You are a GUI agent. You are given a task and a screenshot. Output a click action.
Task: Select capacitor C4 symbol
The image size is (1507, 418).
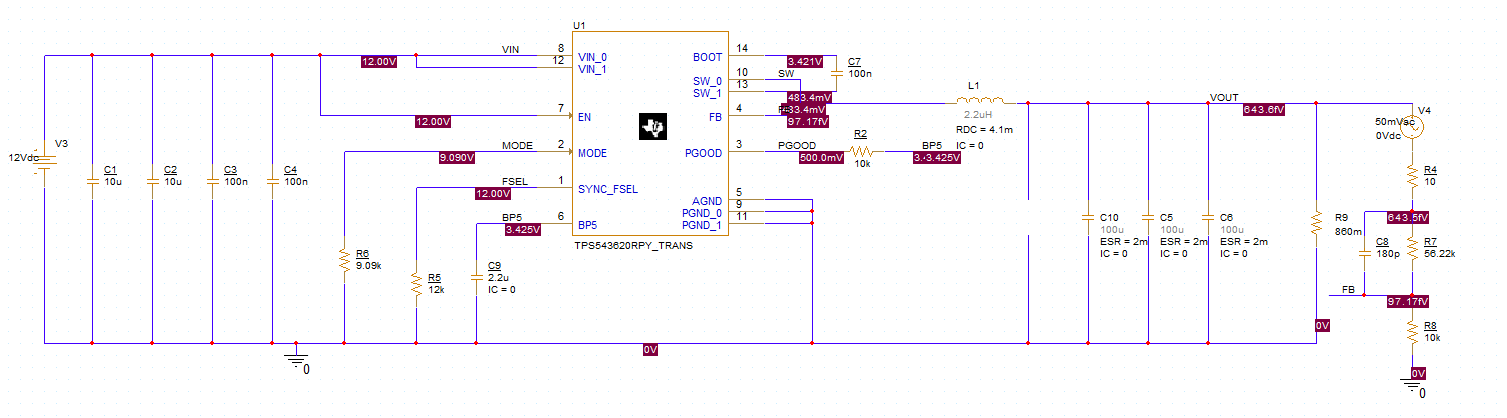pos(272,182)
